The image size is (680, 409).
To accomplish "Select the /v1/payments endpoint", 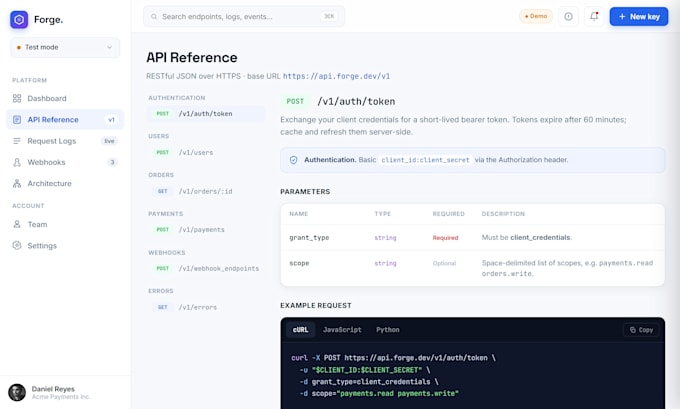I will (x=206, y=229).
